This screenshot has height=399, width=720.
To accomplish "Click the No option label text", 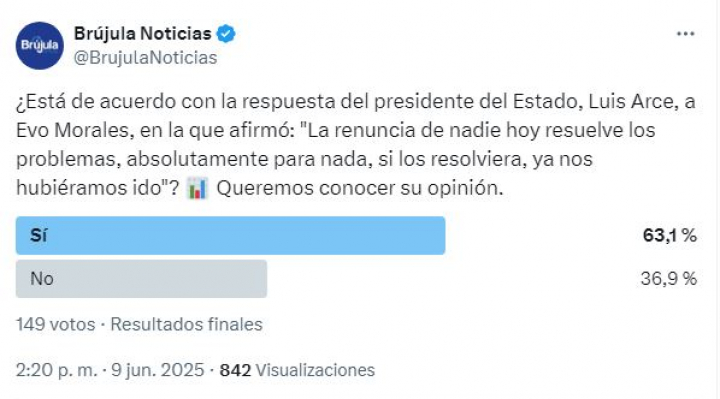I will coord(42,279).
